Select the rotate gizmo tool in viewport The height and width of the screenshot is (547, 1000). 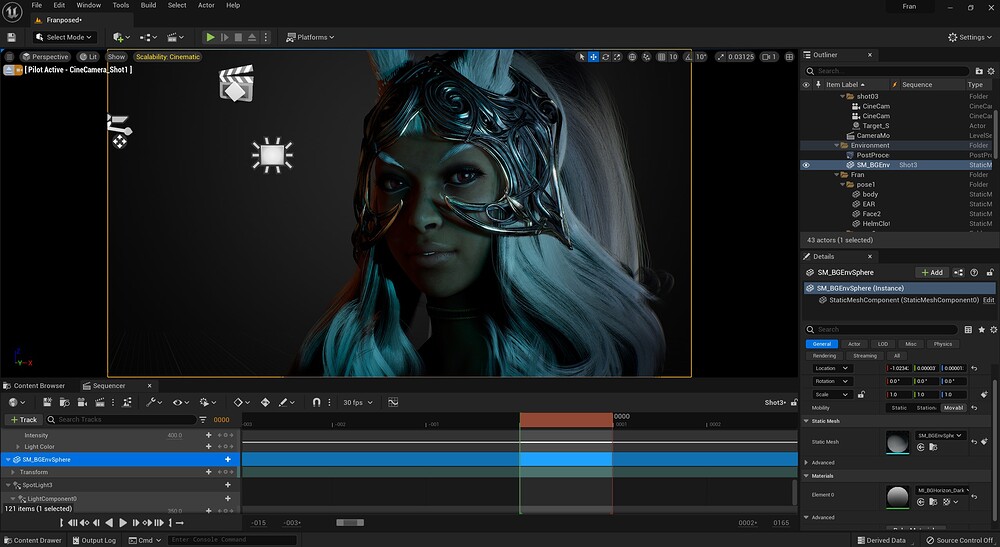click(605, 57)
